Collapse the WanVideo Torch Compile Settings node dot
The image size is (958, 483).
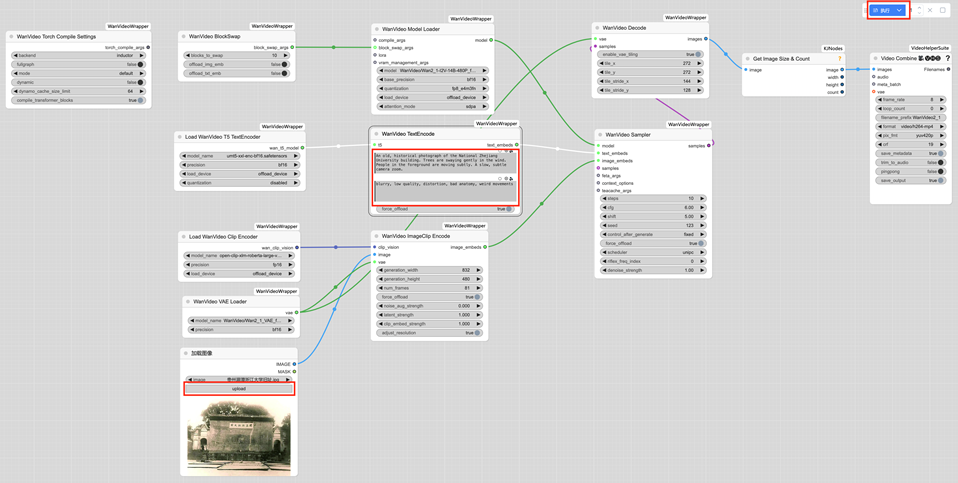12,37
